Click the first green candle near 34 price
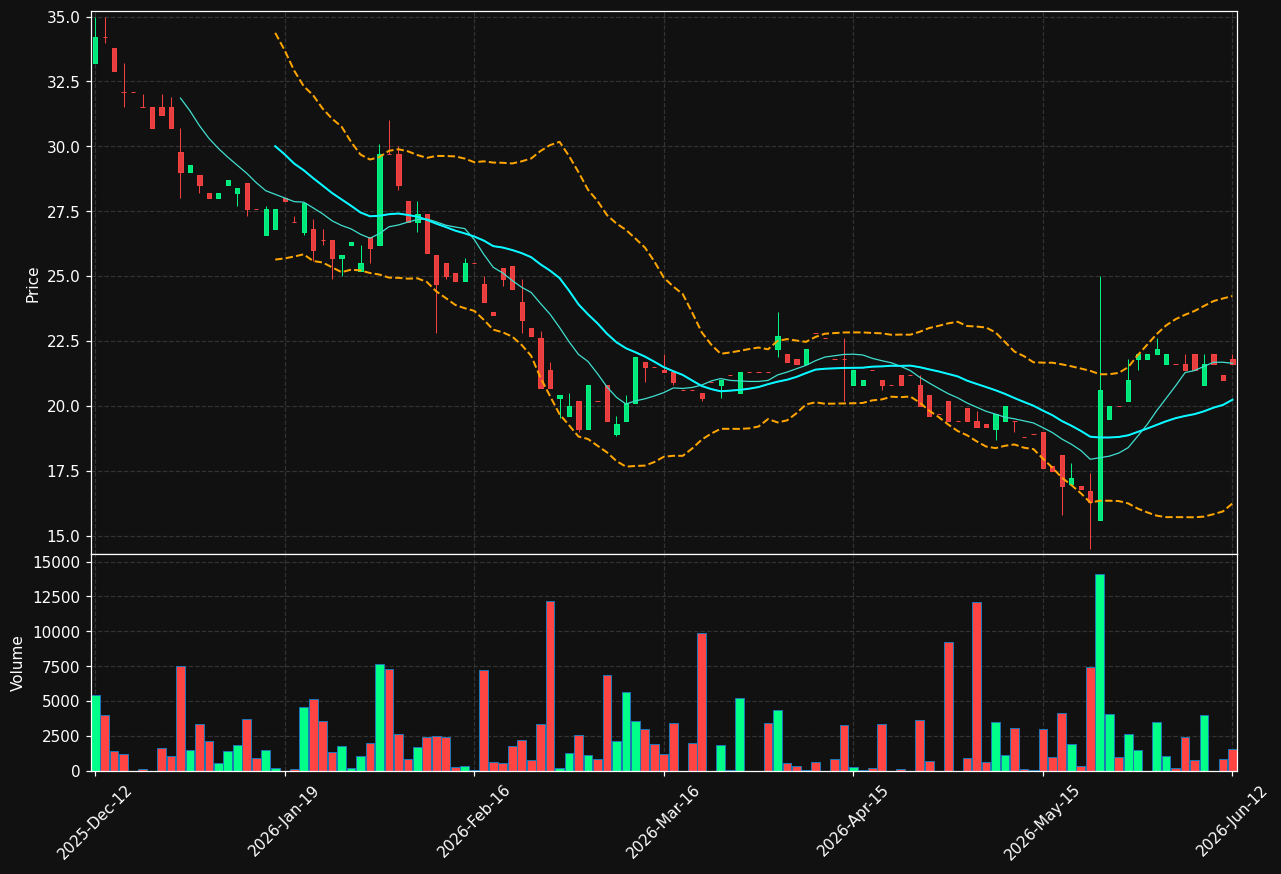This screenshot has width=1281, height=874. coord(95,50)
